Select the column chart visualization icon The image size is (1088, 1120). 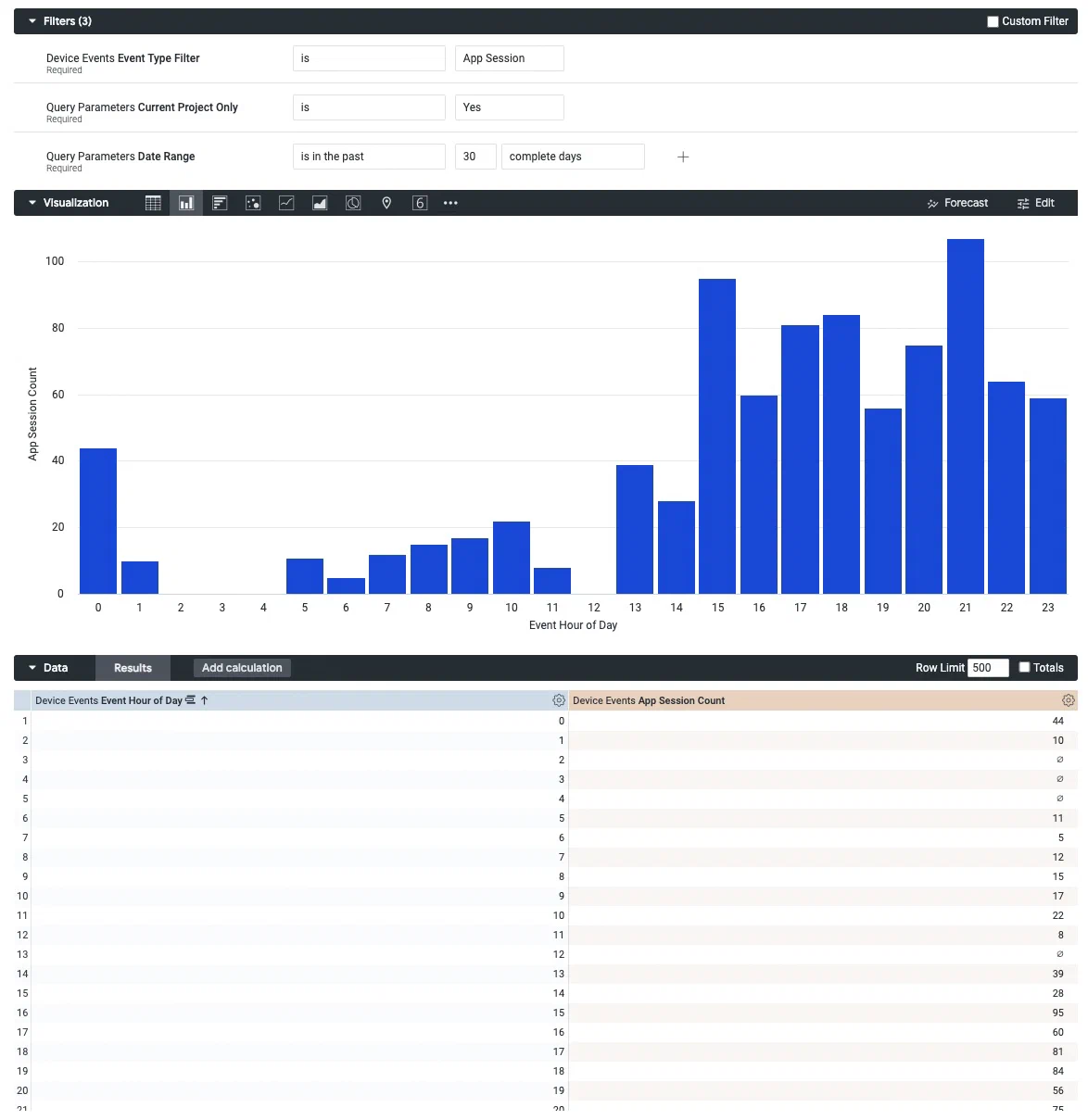point(186,203)
